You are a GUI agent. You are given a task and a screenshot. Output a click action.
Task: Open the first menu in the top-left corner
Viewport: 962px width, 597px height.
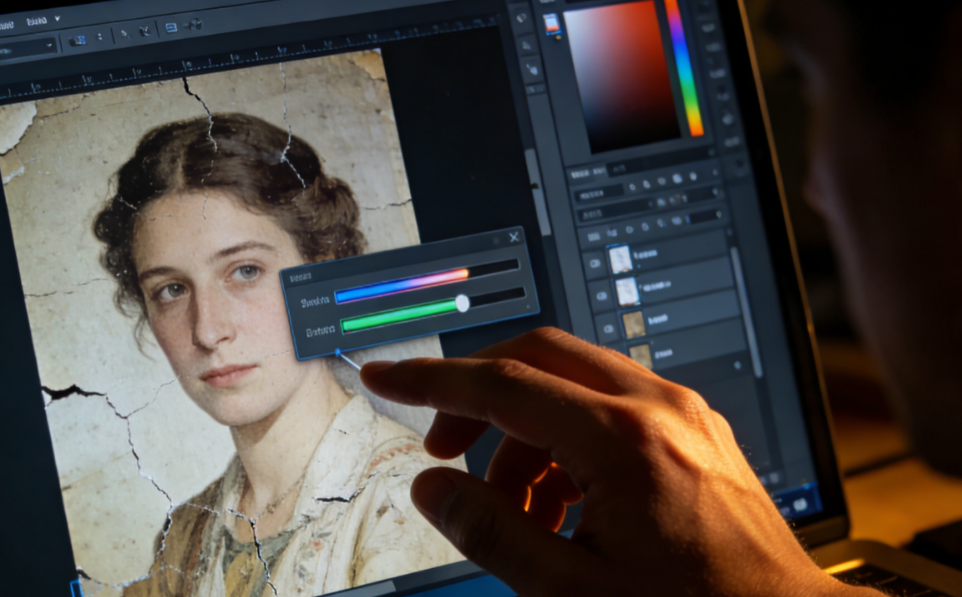(7, 22)
